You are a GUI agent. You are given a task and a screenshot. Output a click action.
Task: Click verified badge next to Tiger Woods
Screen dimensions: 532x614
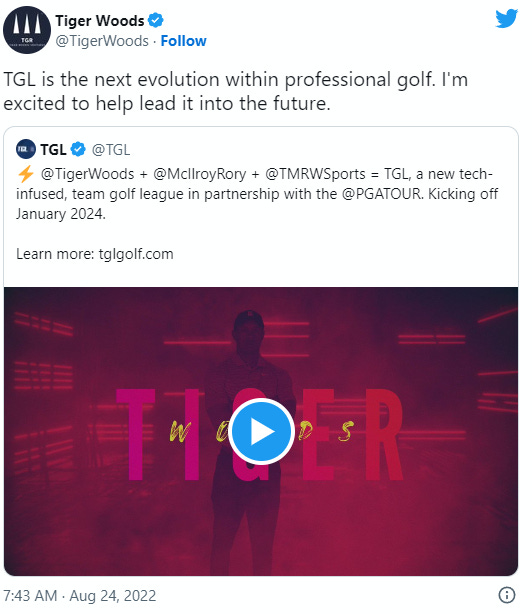point(156,20)
